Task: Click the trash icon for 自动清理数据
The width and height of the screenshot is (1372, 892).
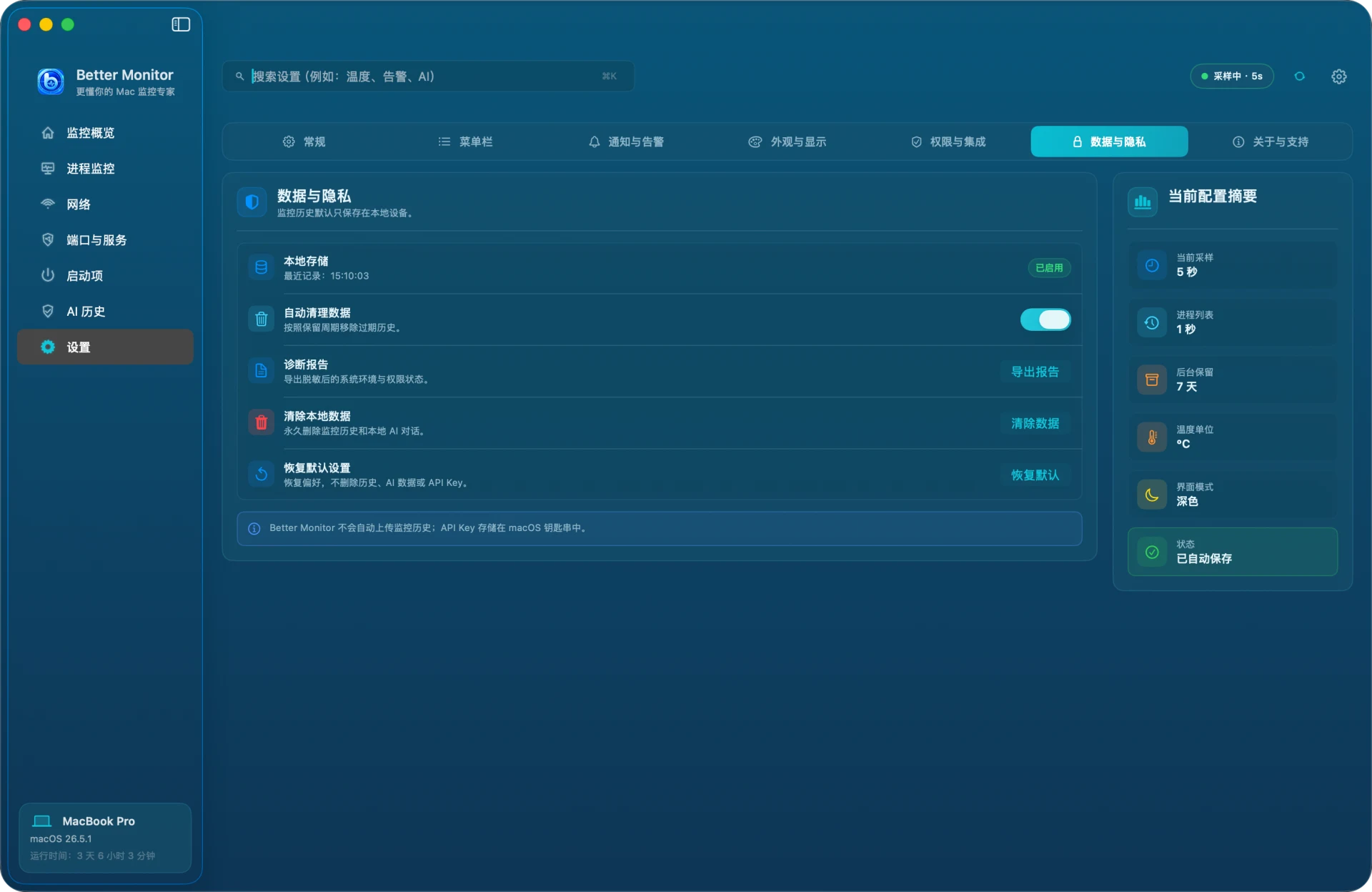Action: [262, 319]
